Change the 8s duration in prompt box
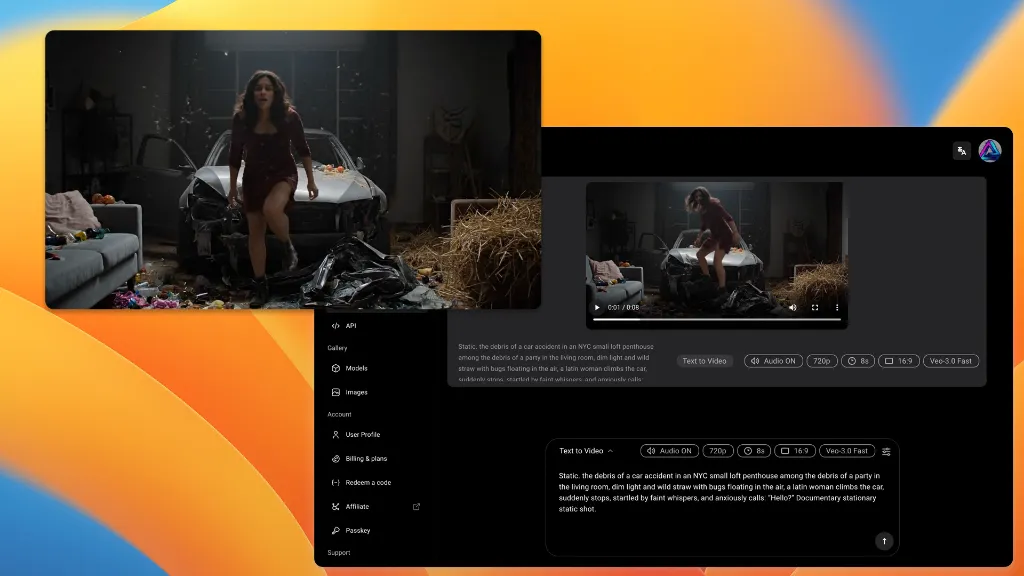This screenshot has height=576, width=1024. click(x=754, y=451)
